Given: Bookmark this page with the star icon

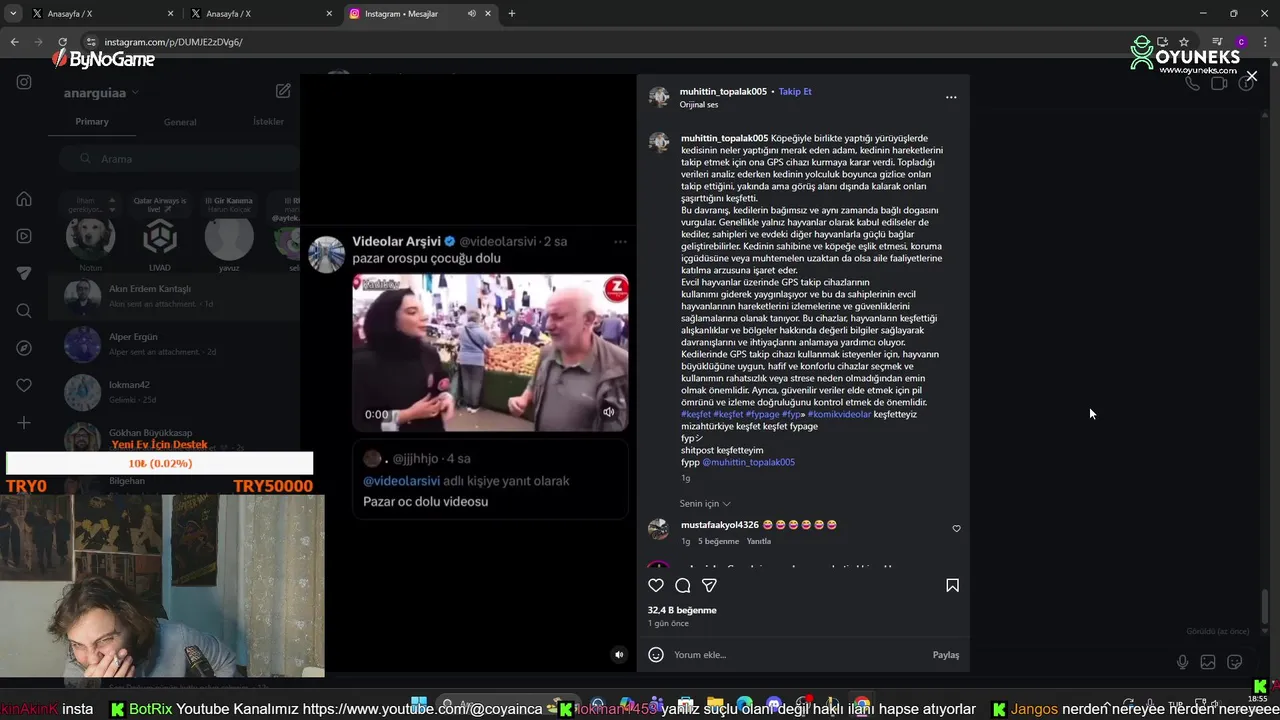Looking at the screenshot, I should (x=1184, y=42).
